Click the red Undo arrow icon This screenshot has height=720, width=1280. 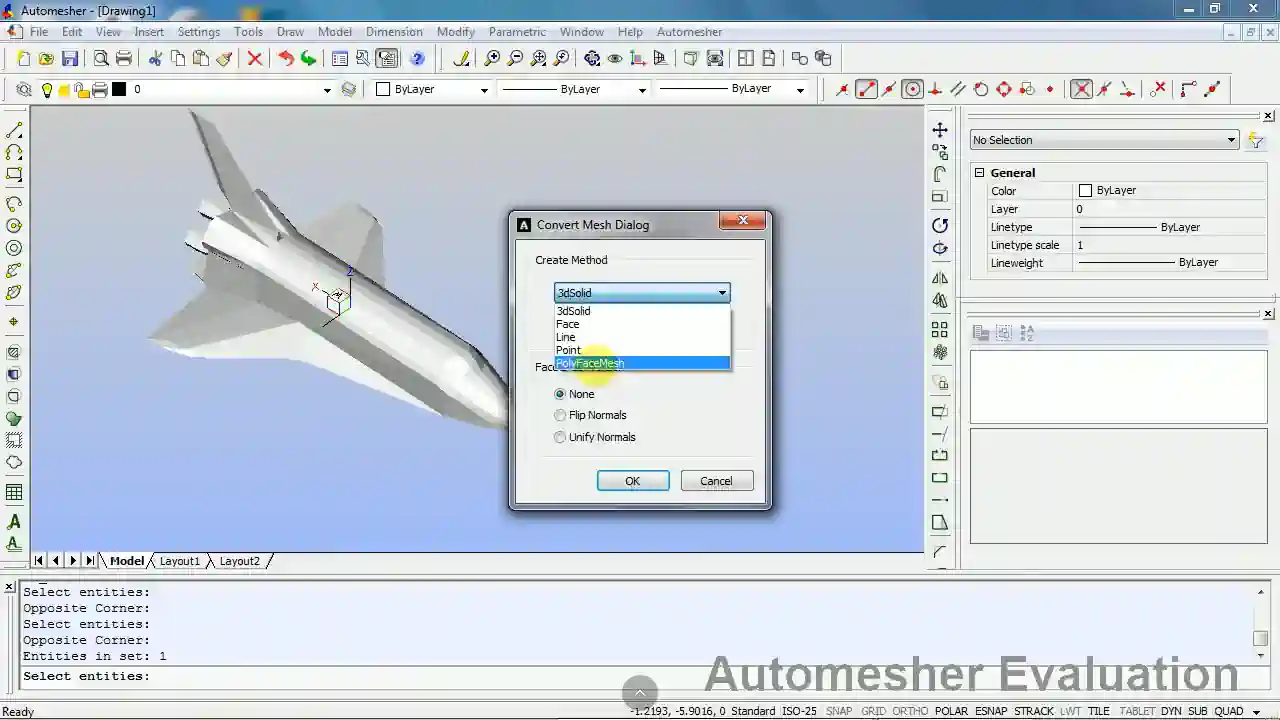(285, 59)
